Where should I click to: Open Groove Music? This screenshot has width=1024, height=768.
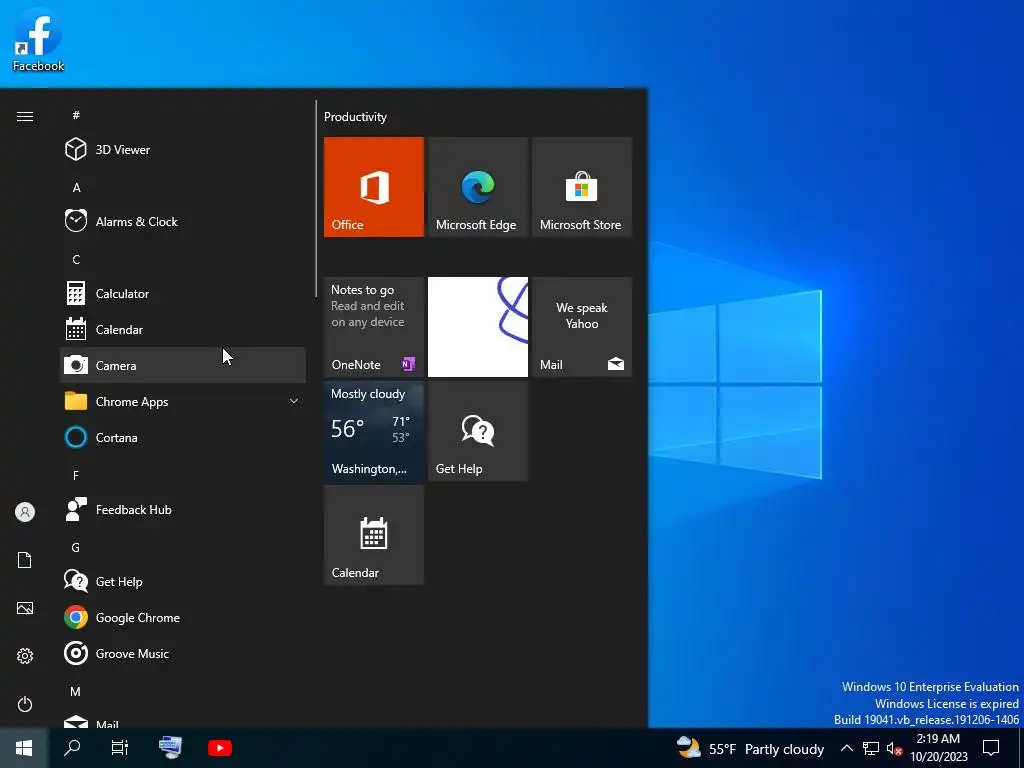tap(183, 653)
